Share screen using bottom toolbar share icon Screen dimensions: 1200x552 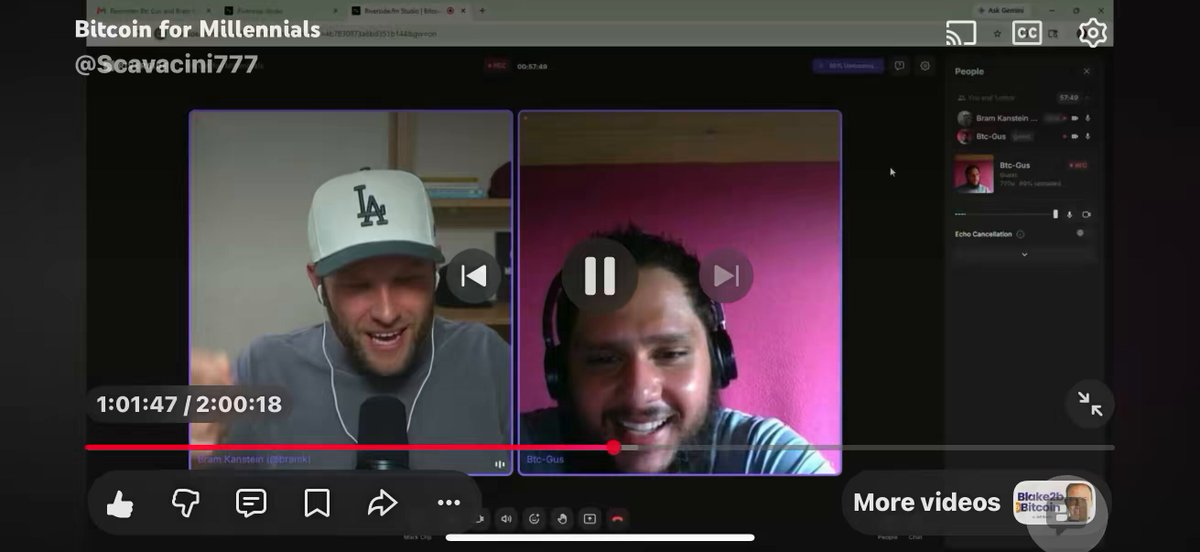click(x=590, y=518)
